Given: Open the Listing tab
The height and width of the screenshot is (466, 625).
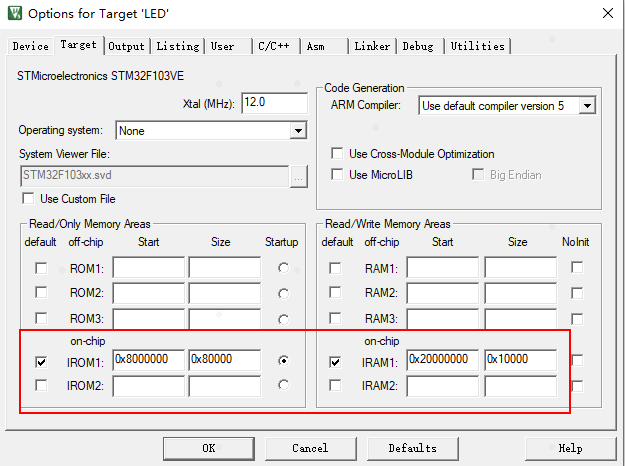Looking at the screenshot, I should pos(177,46).
